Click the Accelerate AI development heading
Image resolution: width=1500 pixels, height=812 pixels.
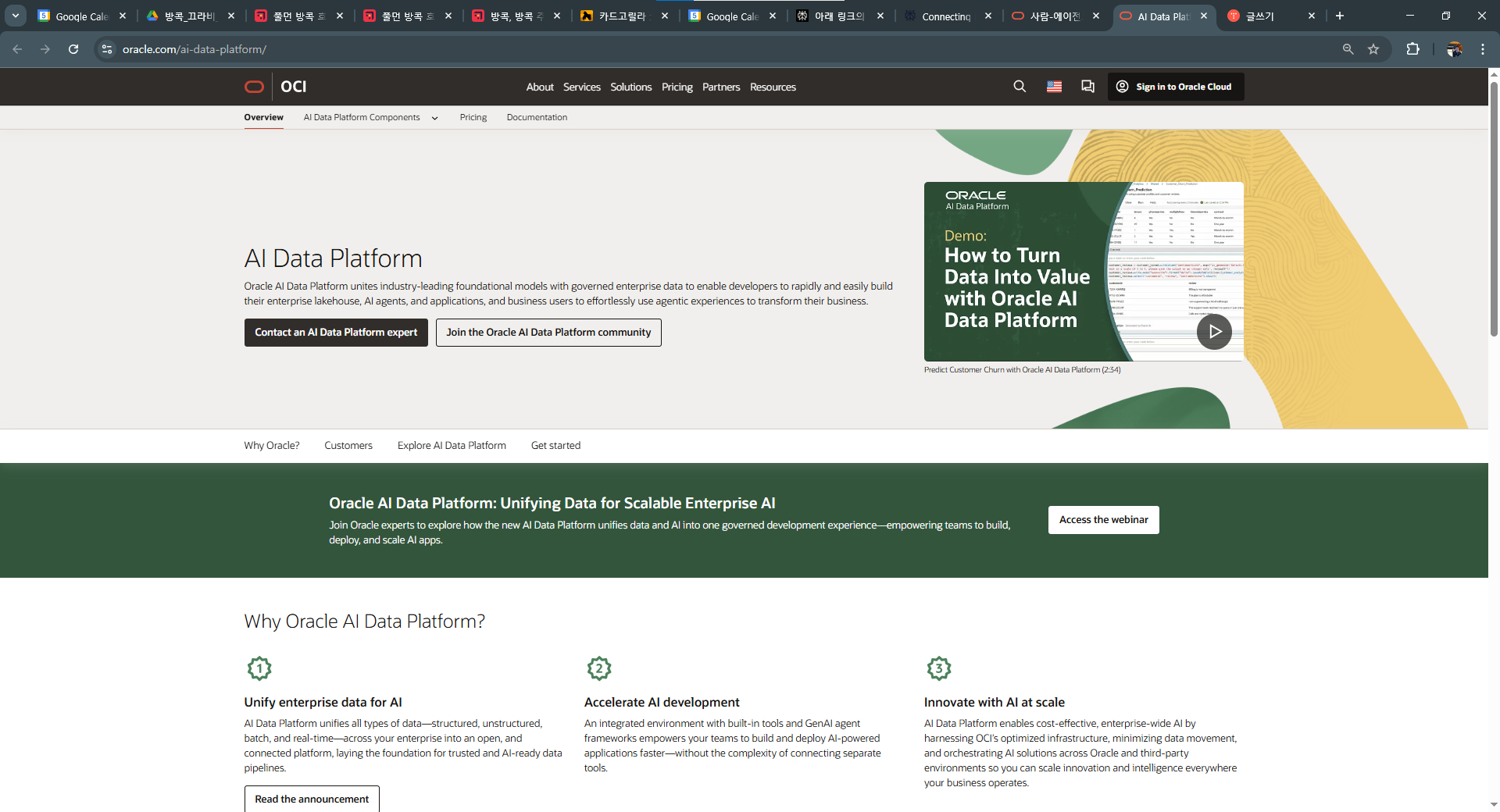(662, 703)
